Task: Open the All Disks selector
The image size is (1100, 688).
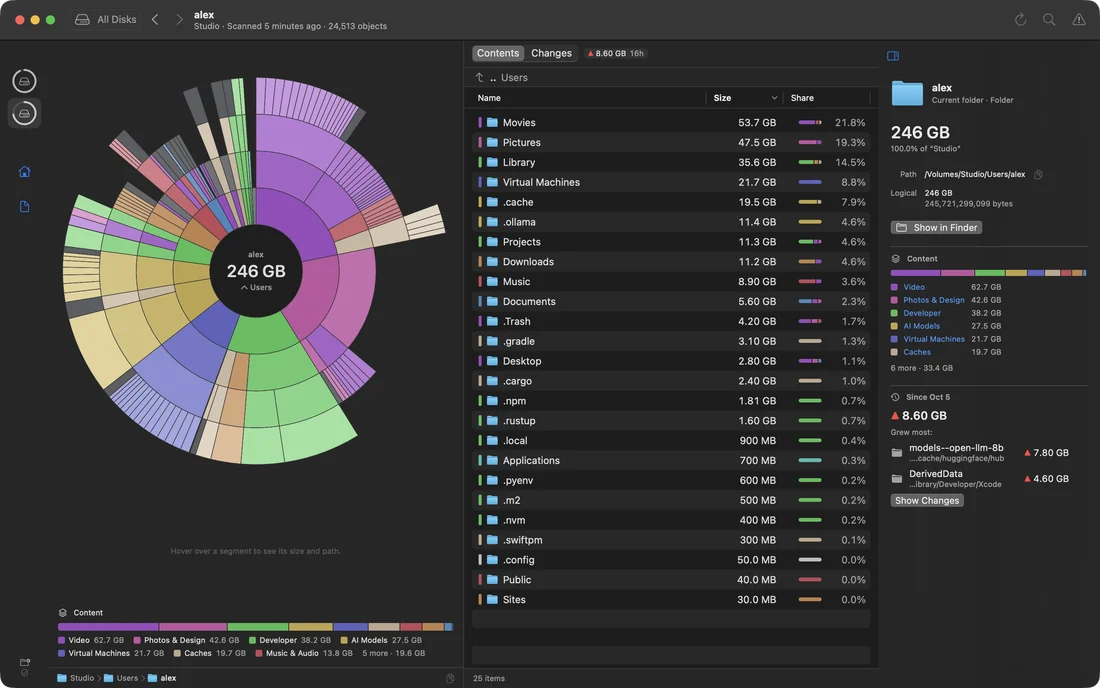Action: pyautogui.click(x=105, y=20)
